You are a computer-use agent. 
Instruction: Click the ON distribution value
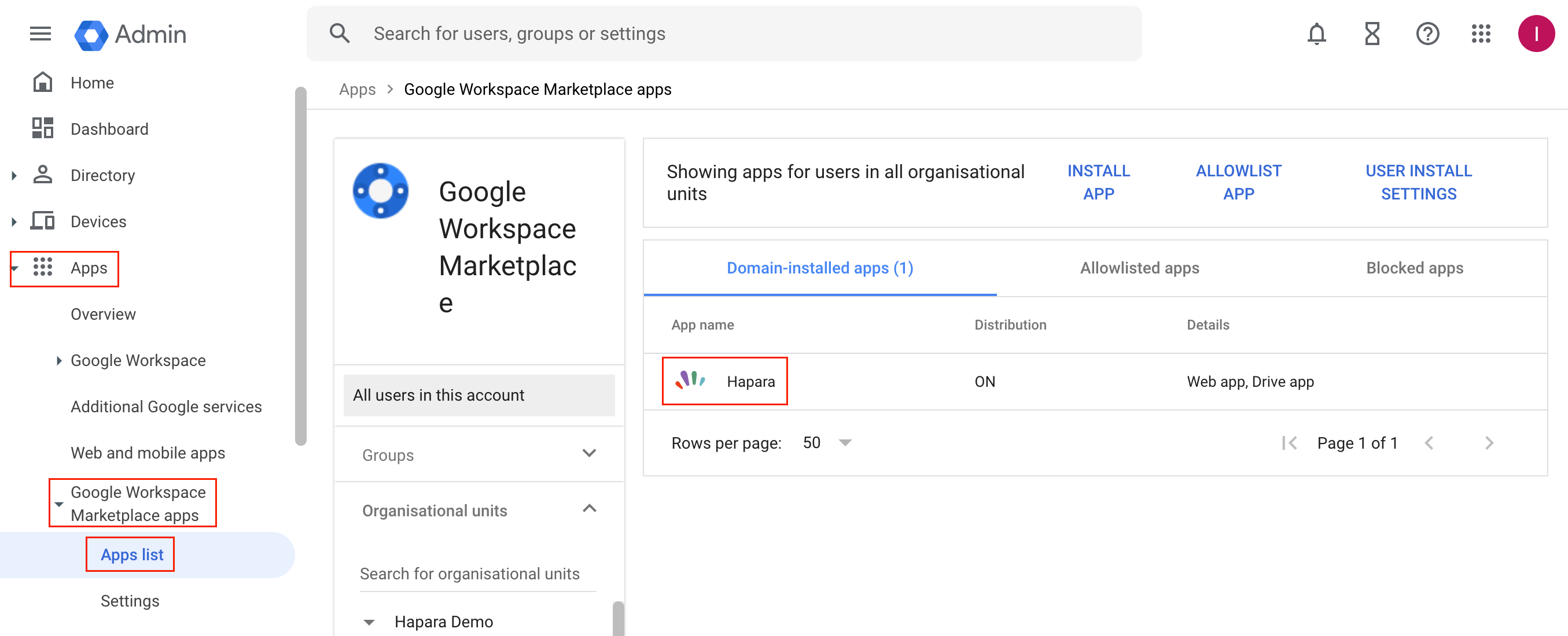click(984, 381)
